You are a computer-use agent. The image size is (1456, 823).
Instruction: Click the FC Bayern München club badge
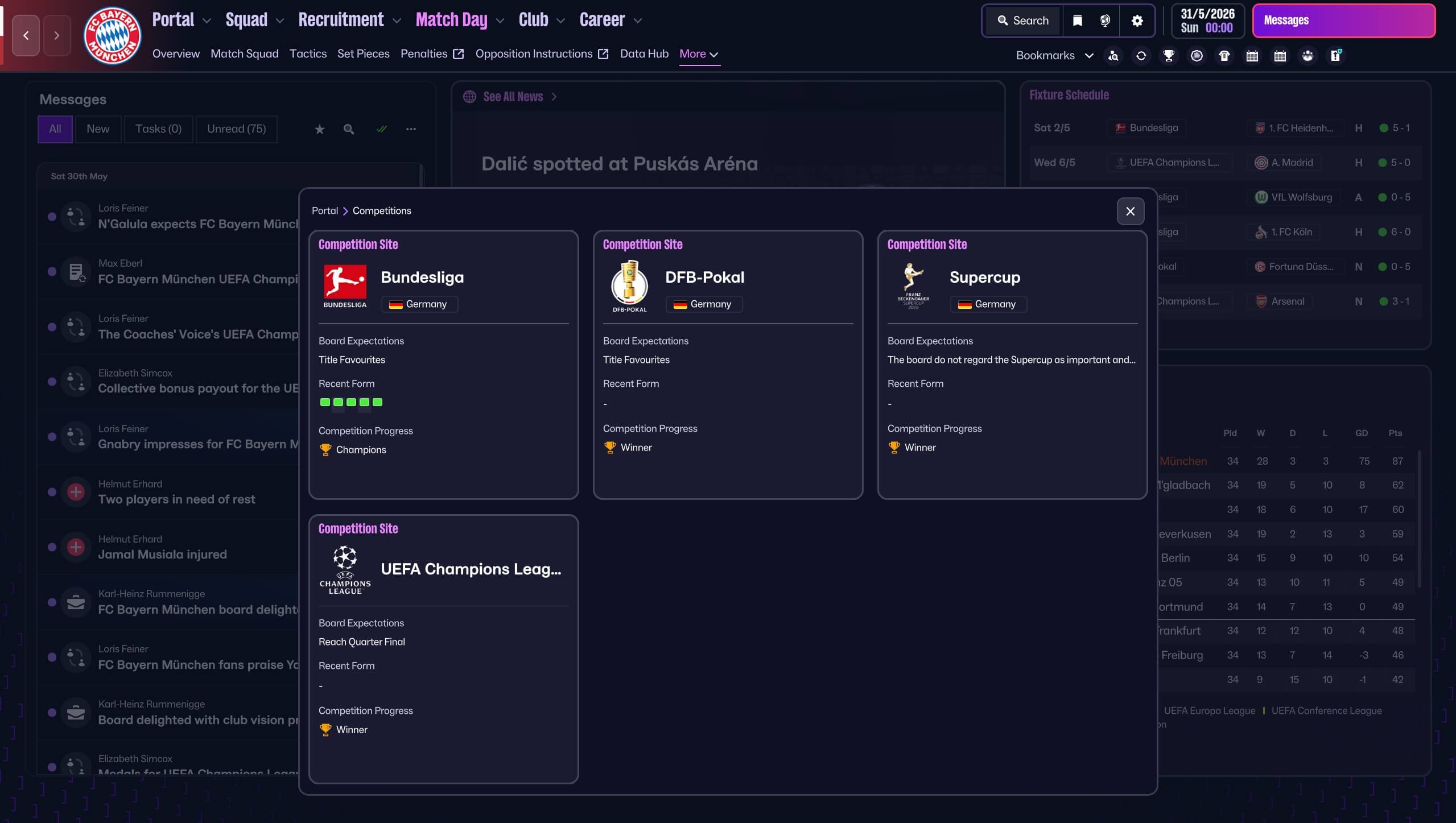pyautogui.click(x=112, y=36)
